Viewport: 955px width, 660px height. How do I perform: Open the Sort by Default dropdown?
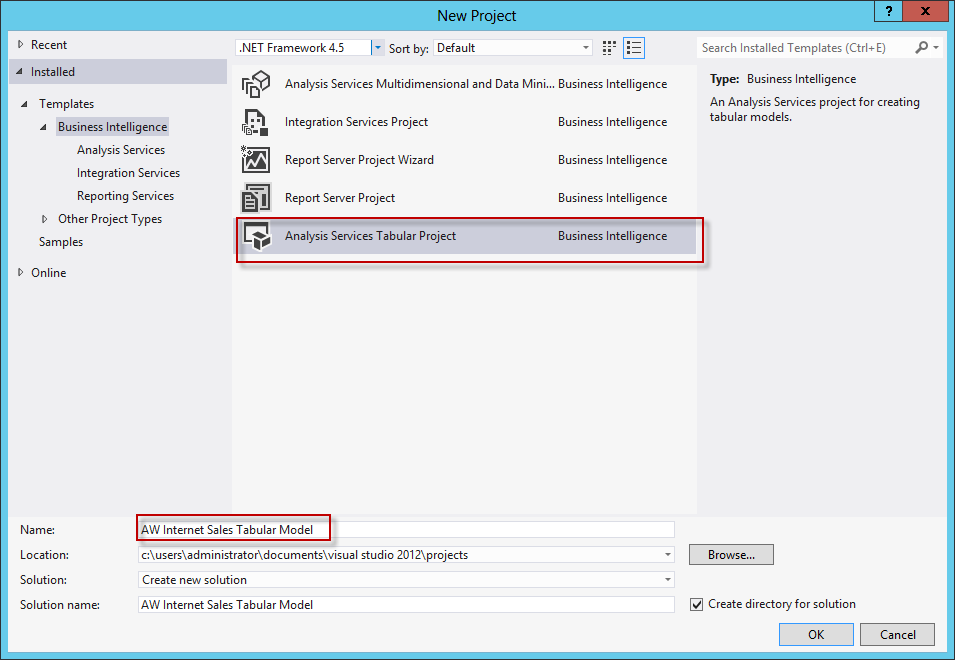coord(513,47)
